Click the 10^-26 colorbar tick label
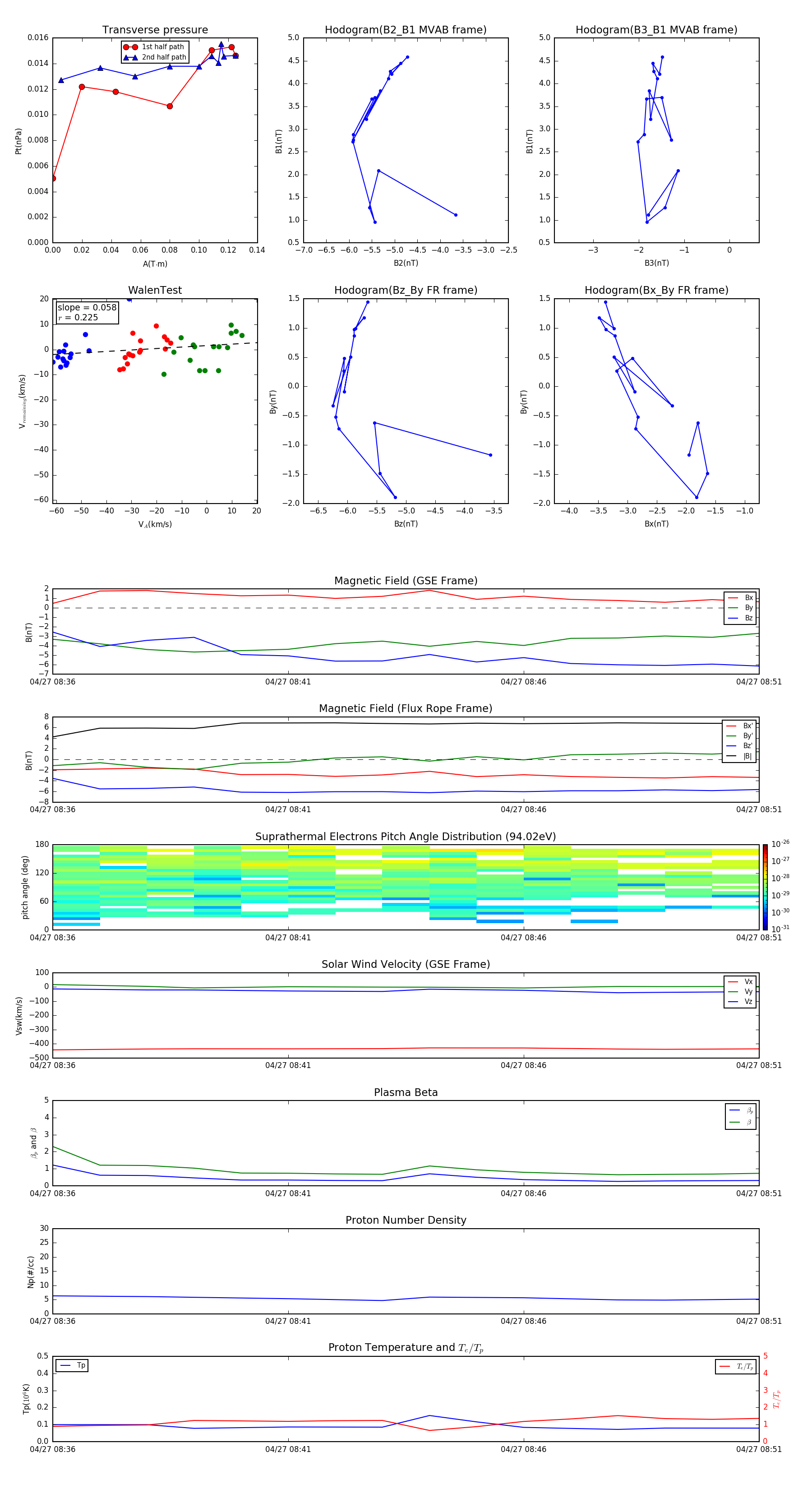The height and width of the screenshot is (1489, 812). (780, 844)
